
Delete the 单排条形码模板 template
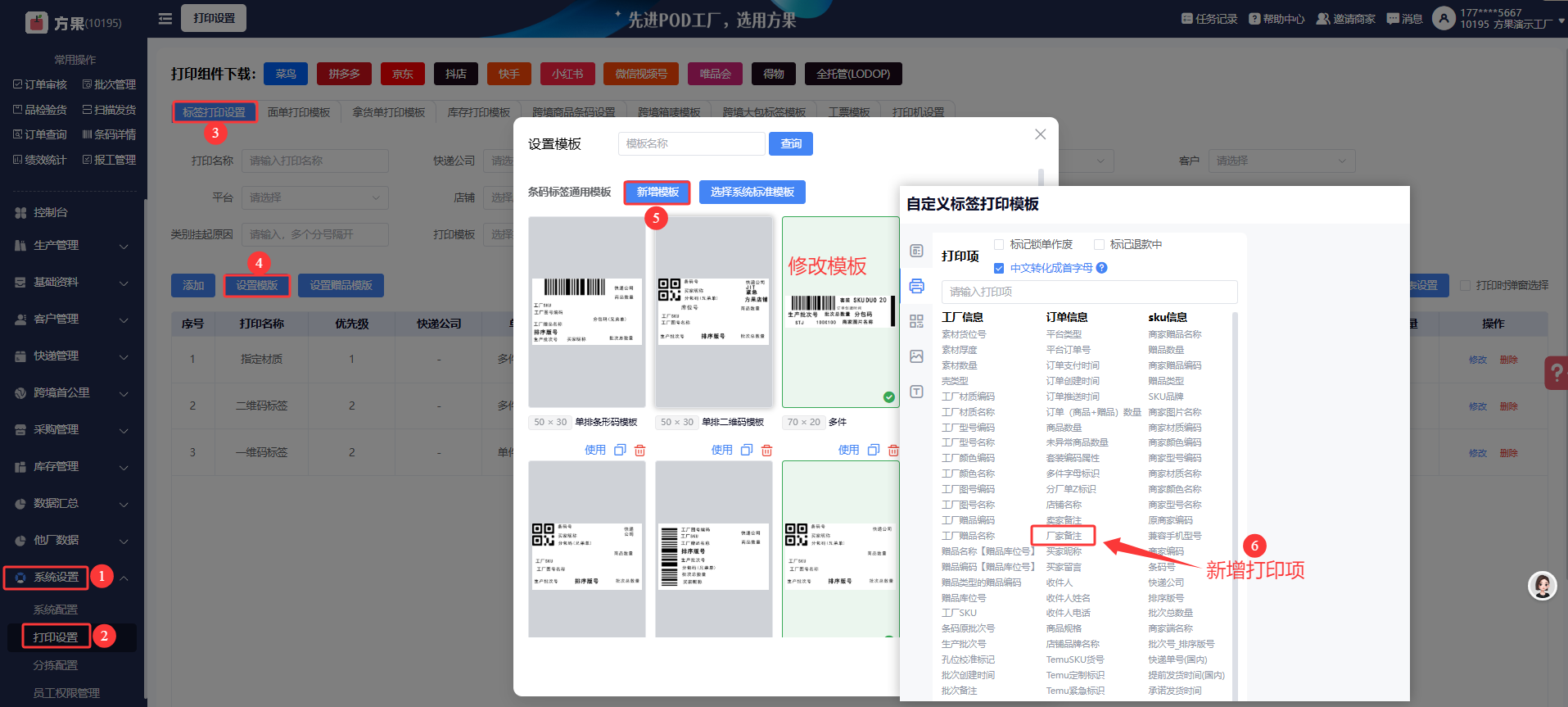click(640, 450)
